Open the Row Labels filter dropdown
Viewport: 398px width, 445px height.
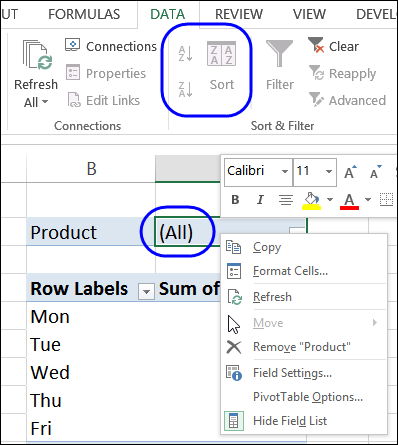[146, 291]
